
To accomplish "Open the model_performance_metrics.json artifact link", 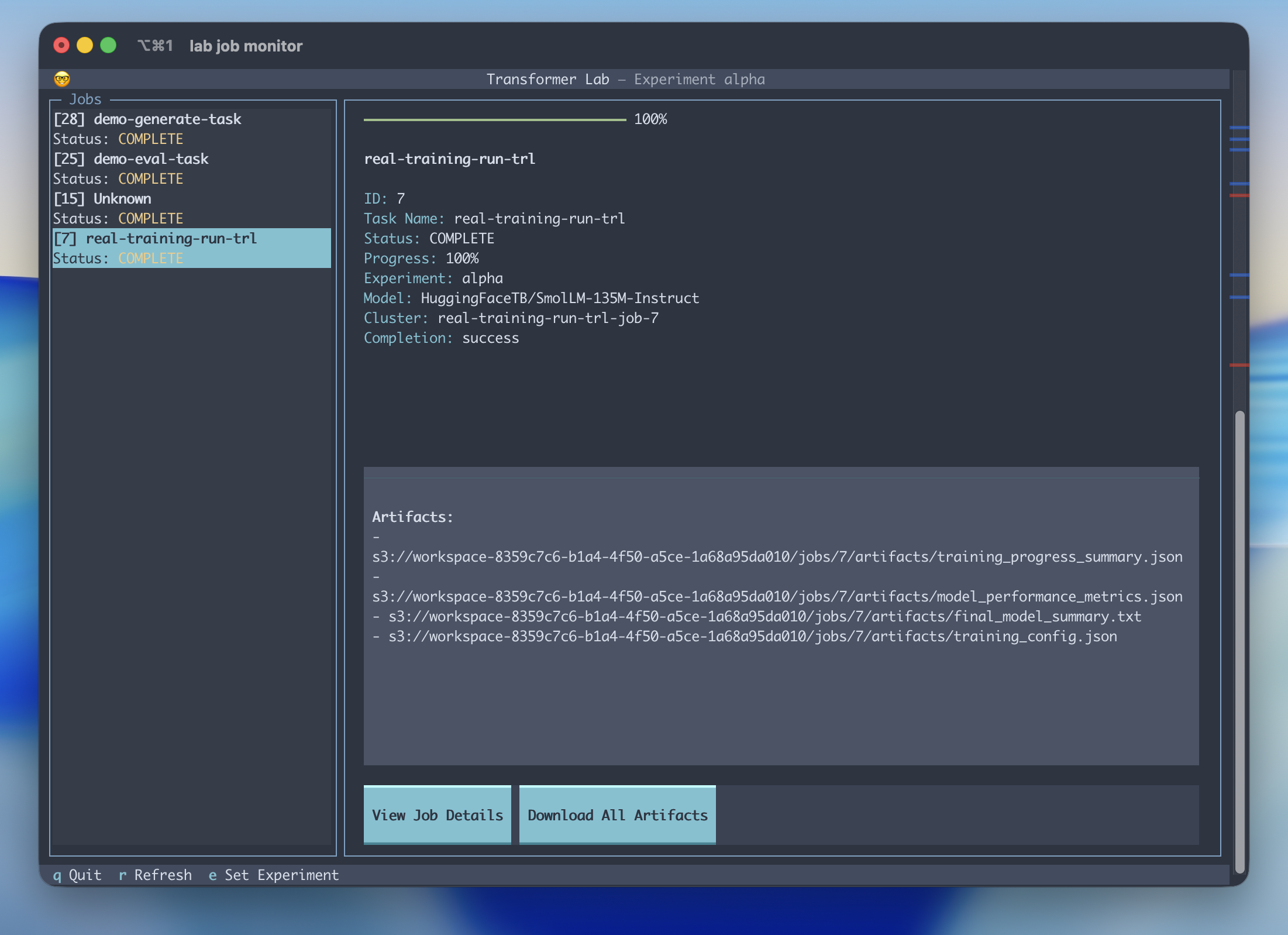I will tap(777, 596).
